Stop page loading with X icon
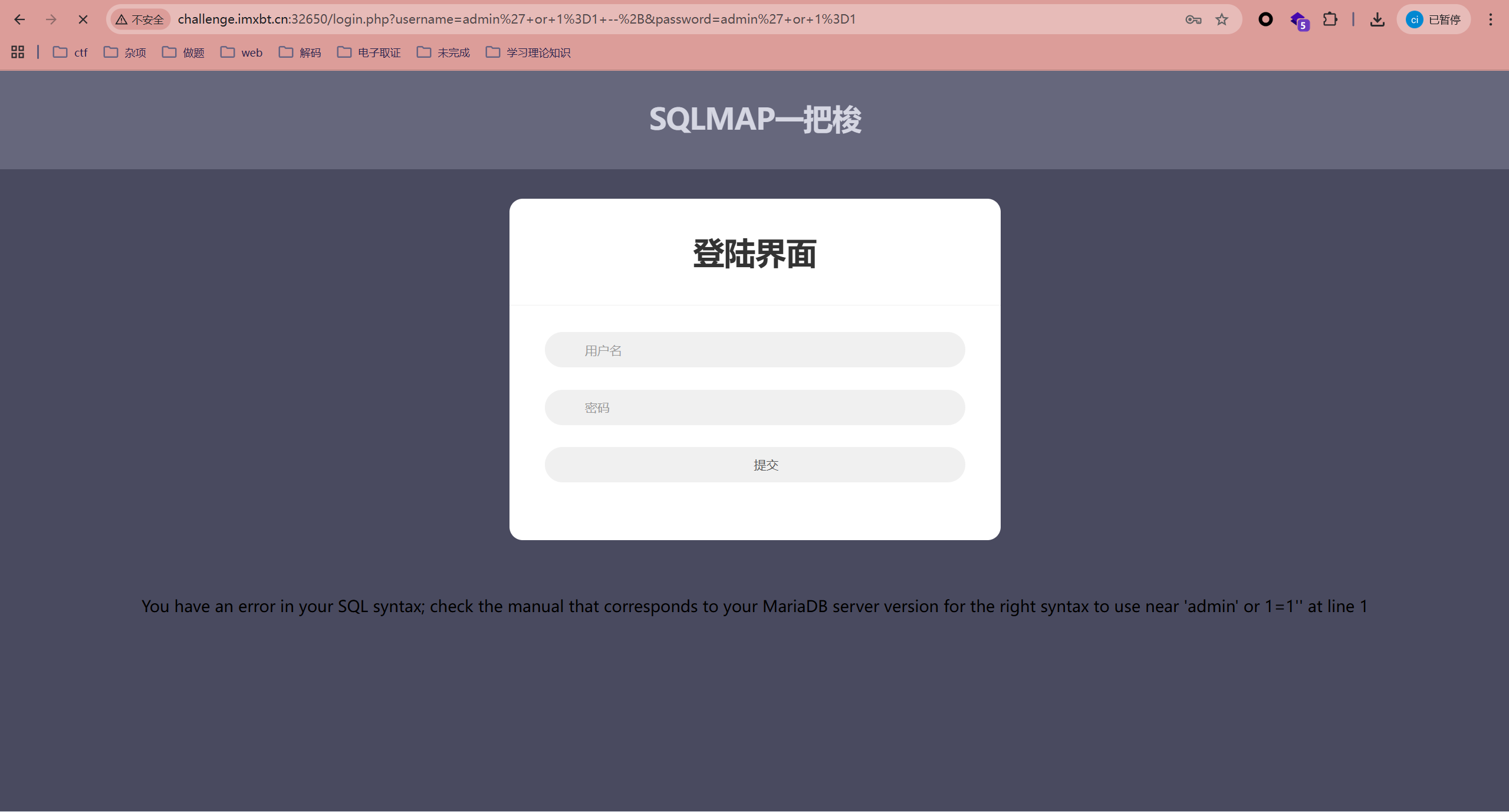 (83, 19)
